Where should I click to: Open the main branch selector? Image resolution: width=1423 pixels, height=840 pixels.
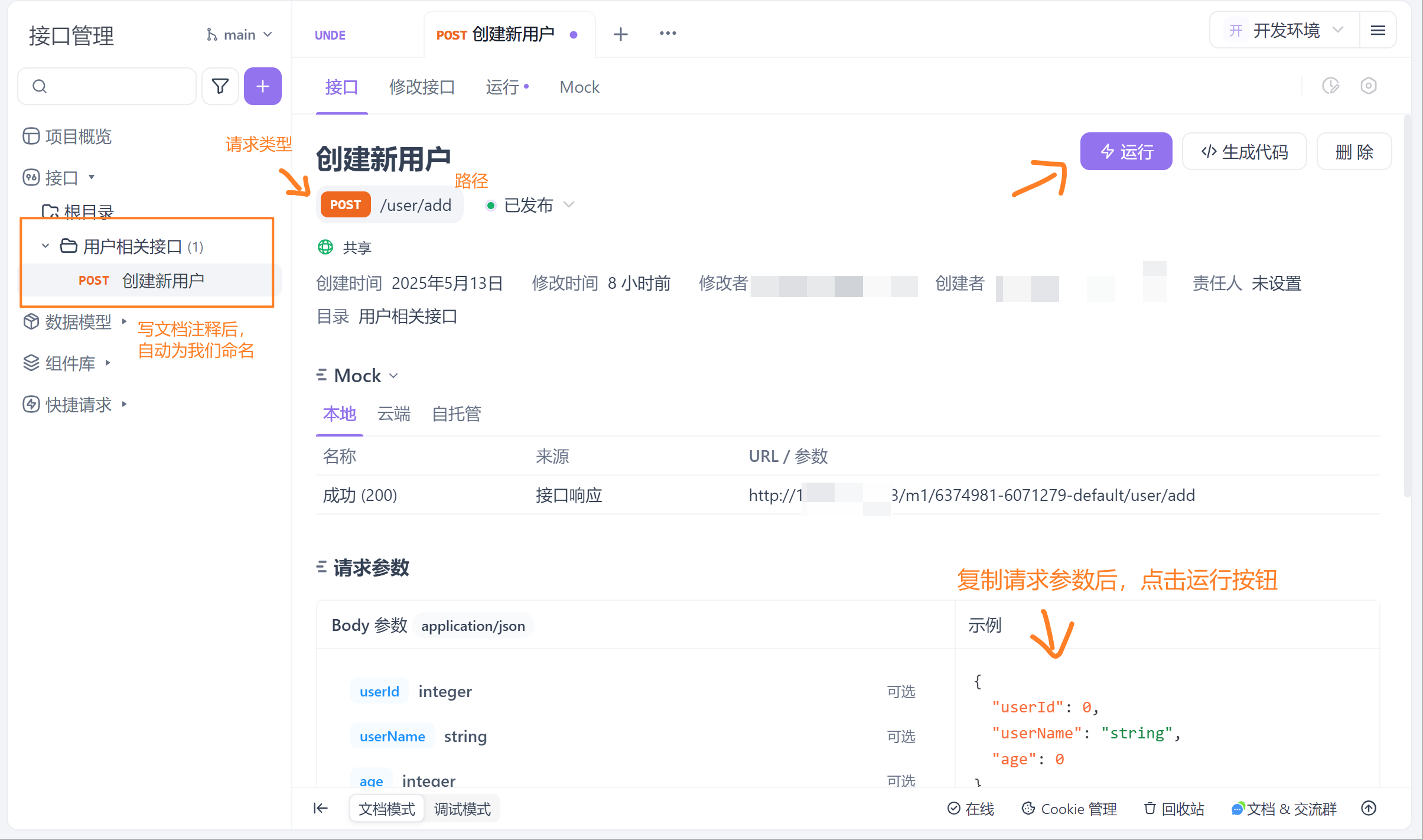pos(239,35)
